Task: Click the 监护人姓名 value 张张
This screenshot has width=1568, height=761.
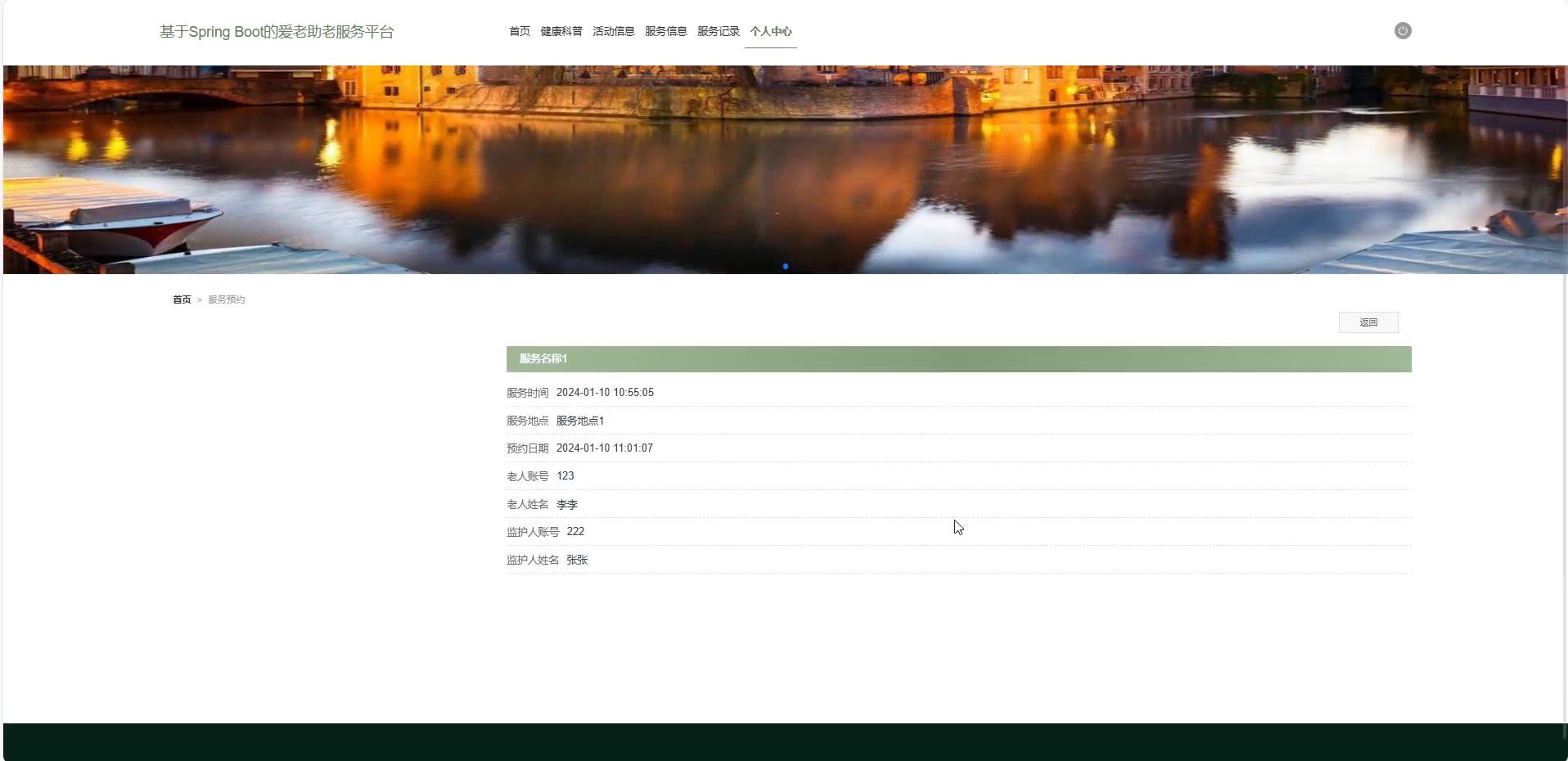Action: (x=577, y=560)
